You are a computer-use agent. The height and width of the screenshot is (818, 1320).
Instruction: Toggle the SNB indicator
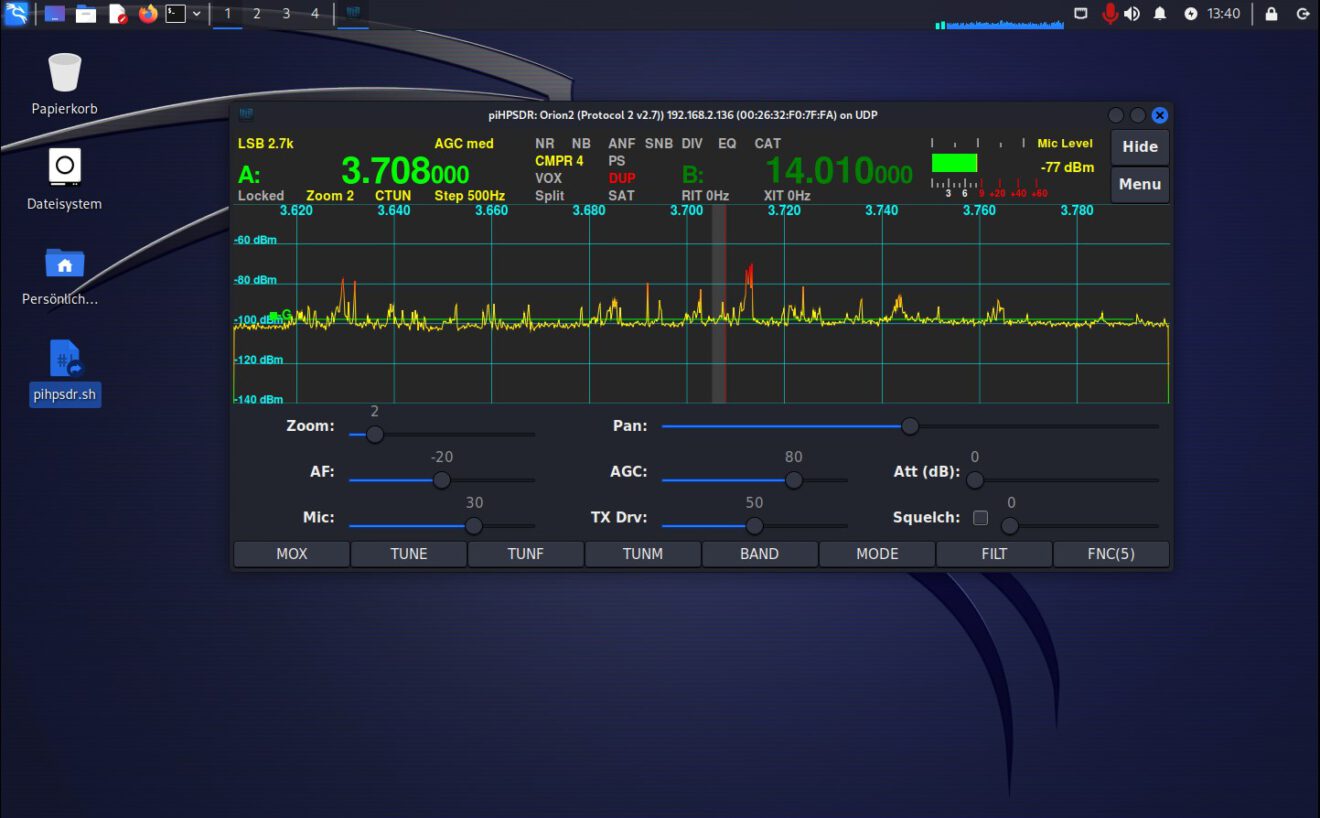tap(659, 144)
